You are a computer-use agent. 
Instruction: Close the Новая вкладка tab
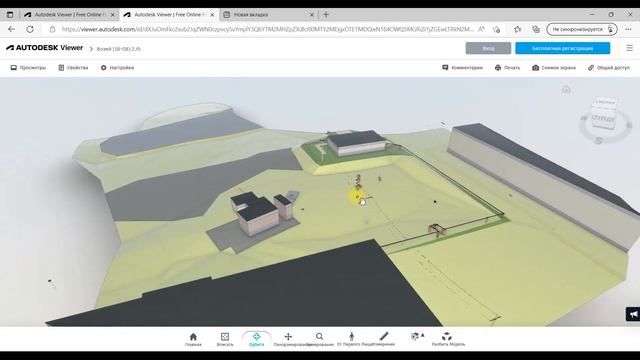pos(312,15)
